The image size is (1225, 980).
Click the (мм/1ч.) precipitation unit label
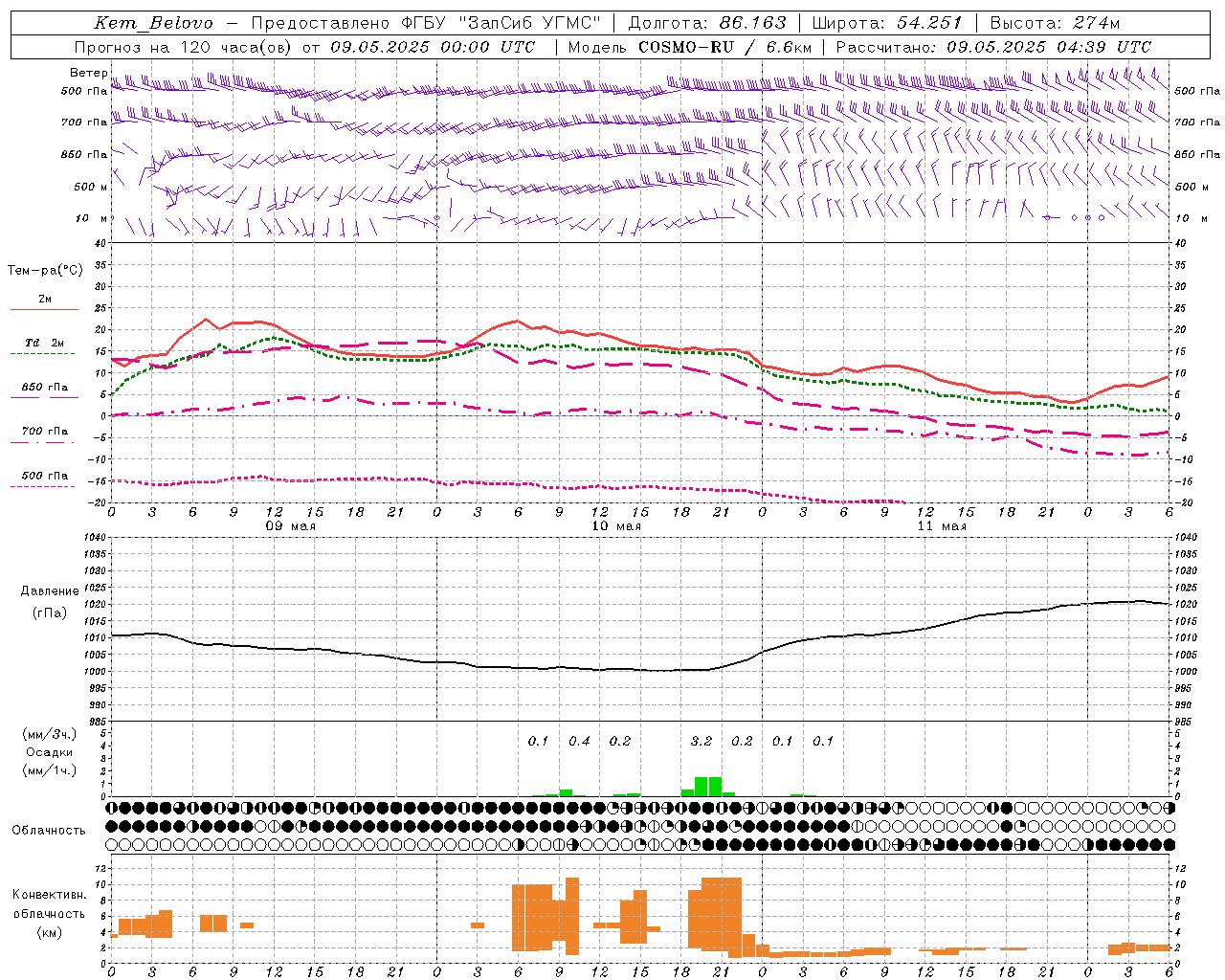(50, 770)
